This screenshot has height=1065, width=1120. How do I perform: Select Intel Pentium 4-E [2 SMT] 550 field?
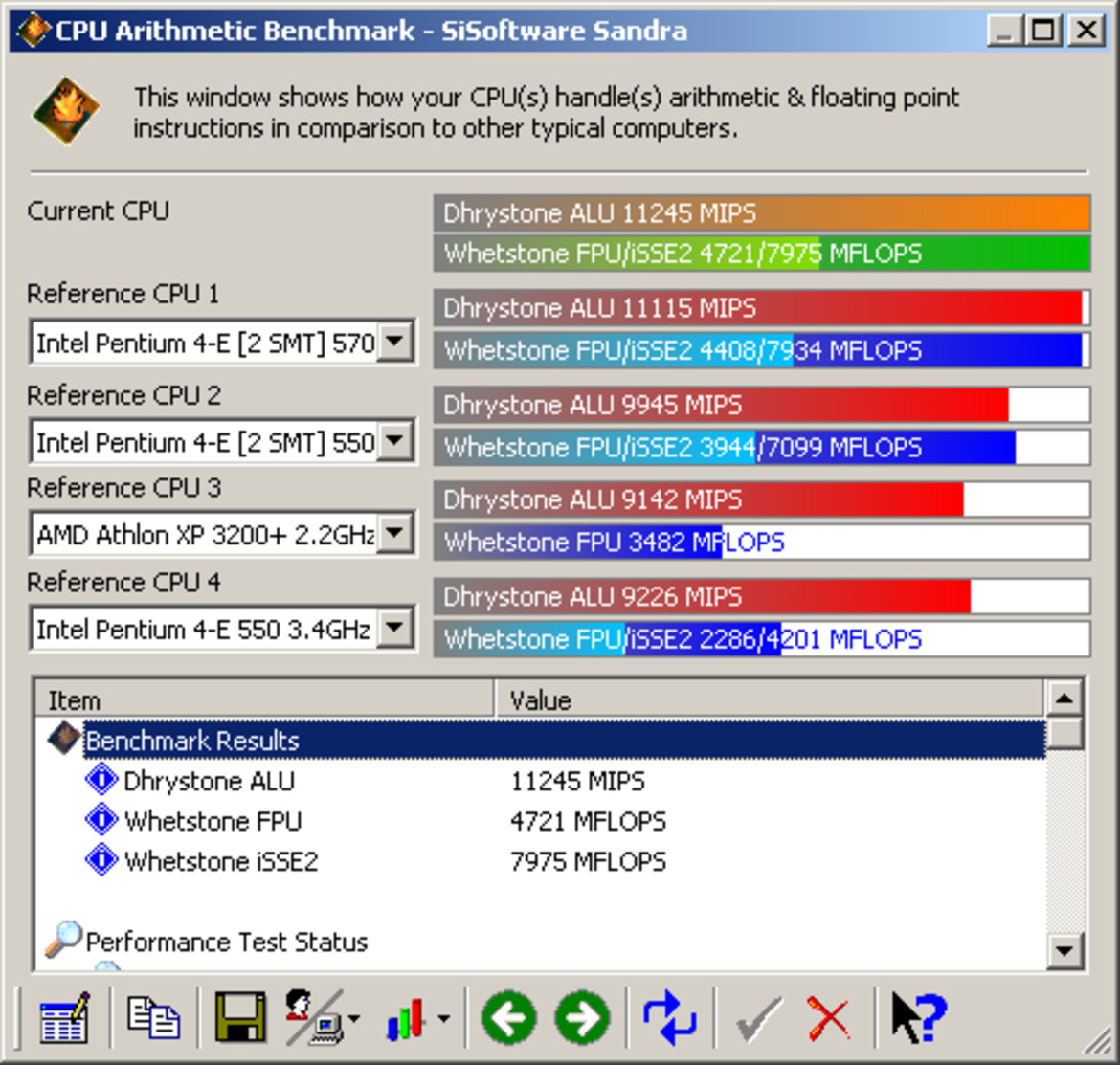pos(223,441)
